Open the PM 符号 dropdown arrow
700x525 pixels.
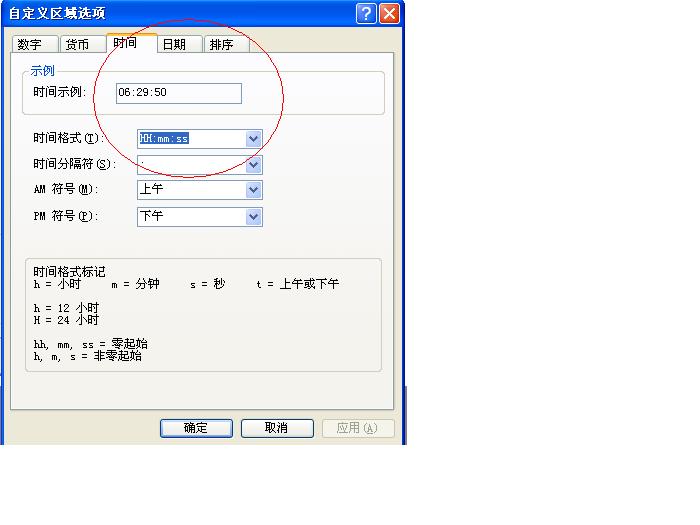254,217
